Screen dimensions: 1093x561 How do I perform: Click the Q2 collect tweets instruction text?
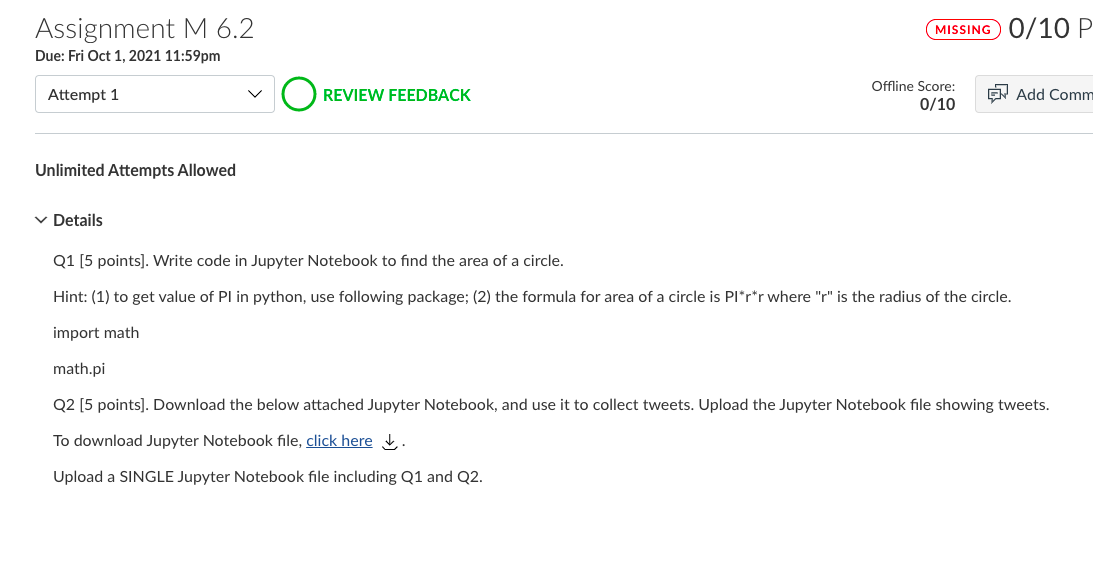point(551,405)
